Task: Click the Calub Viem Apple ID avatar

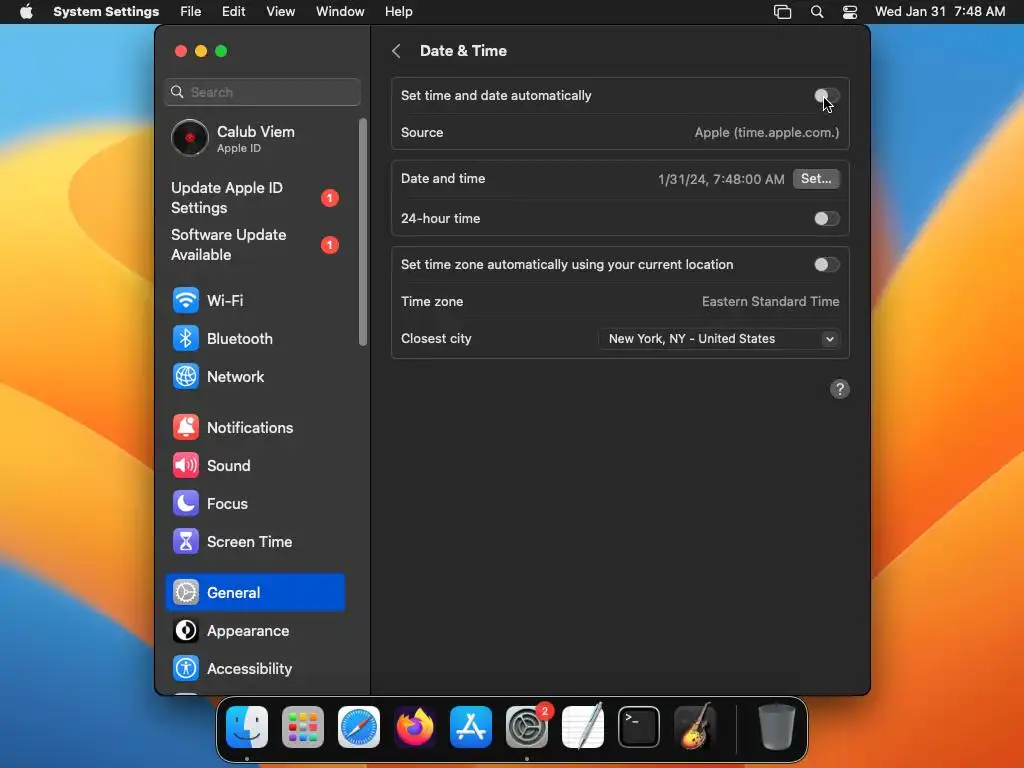Action: (x=189, y=138)
